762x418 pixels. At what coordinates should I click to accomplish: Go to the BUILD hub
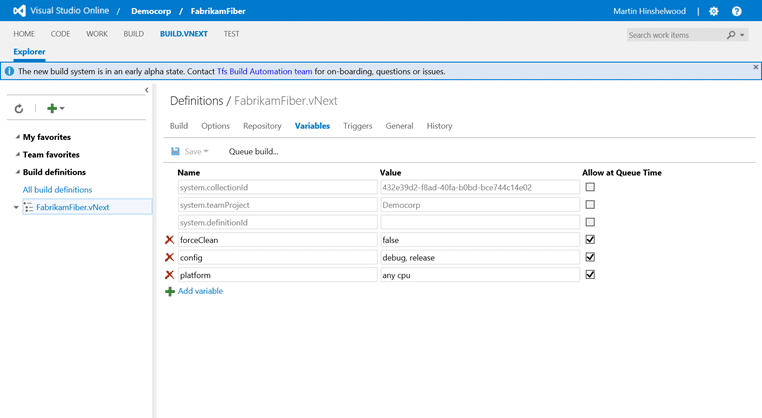134,34
